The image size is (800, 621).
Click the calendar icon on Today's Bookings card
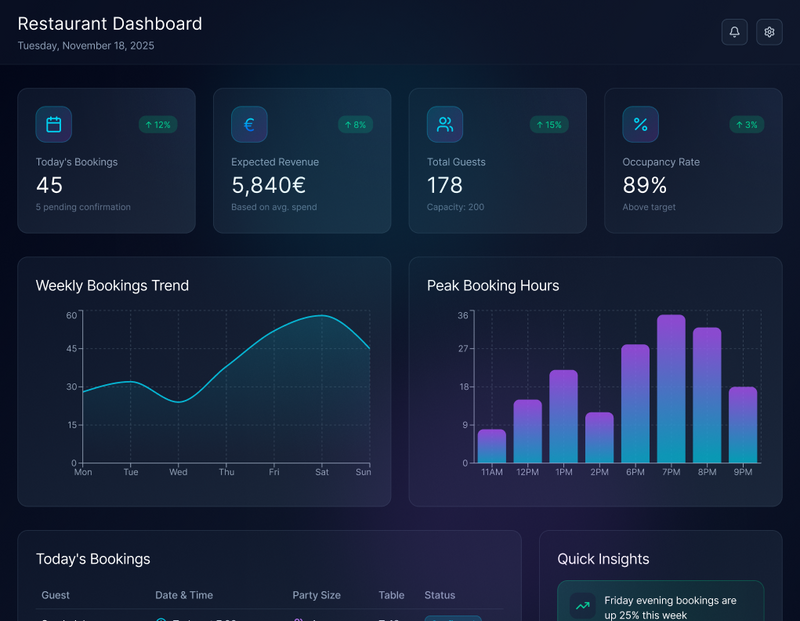point(53,124)
